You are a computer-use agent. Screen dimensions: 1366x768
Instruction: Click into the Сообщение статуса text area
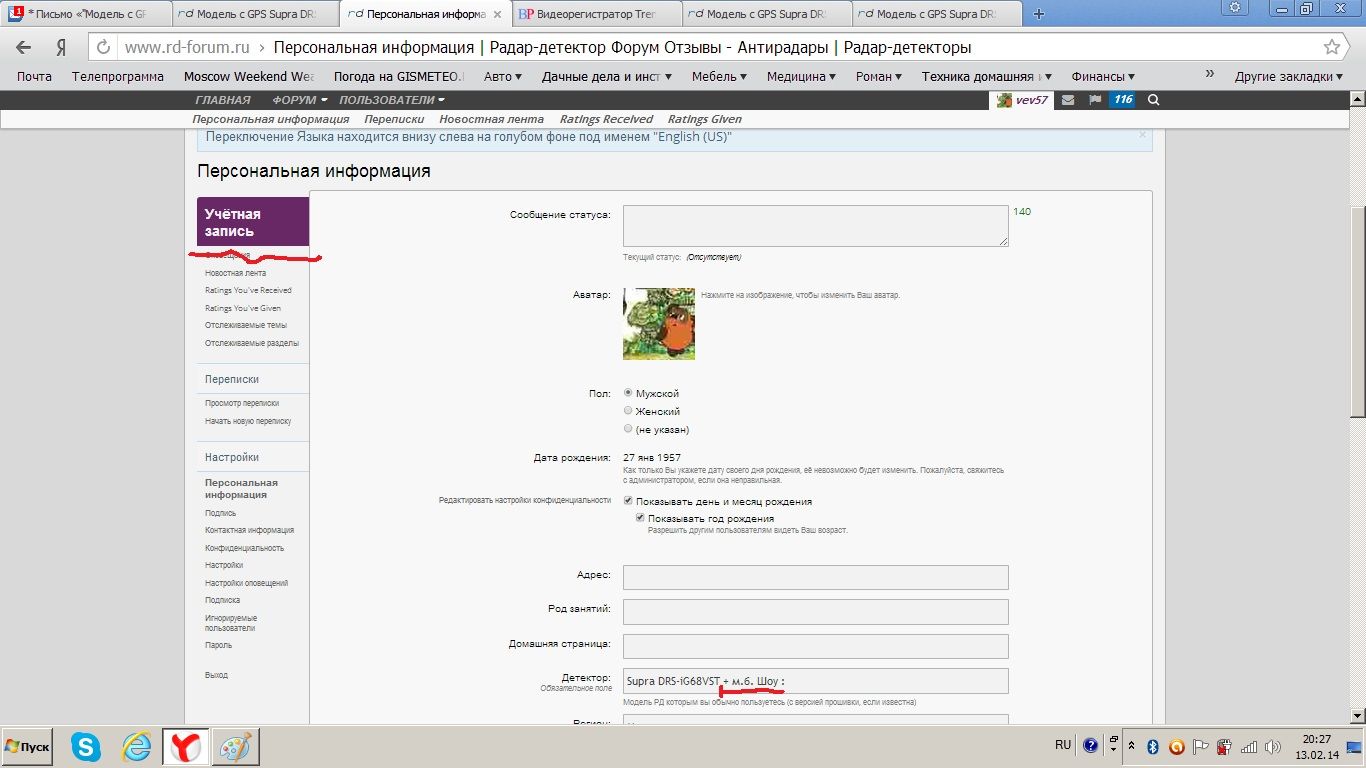[x=816, y=226]
